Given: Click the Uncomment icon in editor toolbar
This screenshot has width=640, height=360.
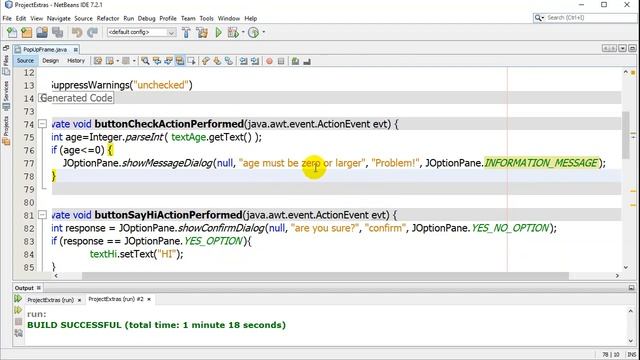Looking at the screenshot, I should click(307, 61).
